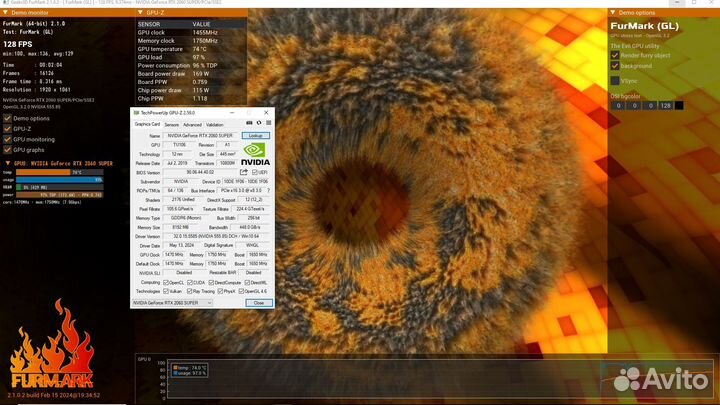Collapse GPU0 NVIDIA GeForce RTX 2060 SUPER section
The image size is (720, 405).
pos(8,163)
